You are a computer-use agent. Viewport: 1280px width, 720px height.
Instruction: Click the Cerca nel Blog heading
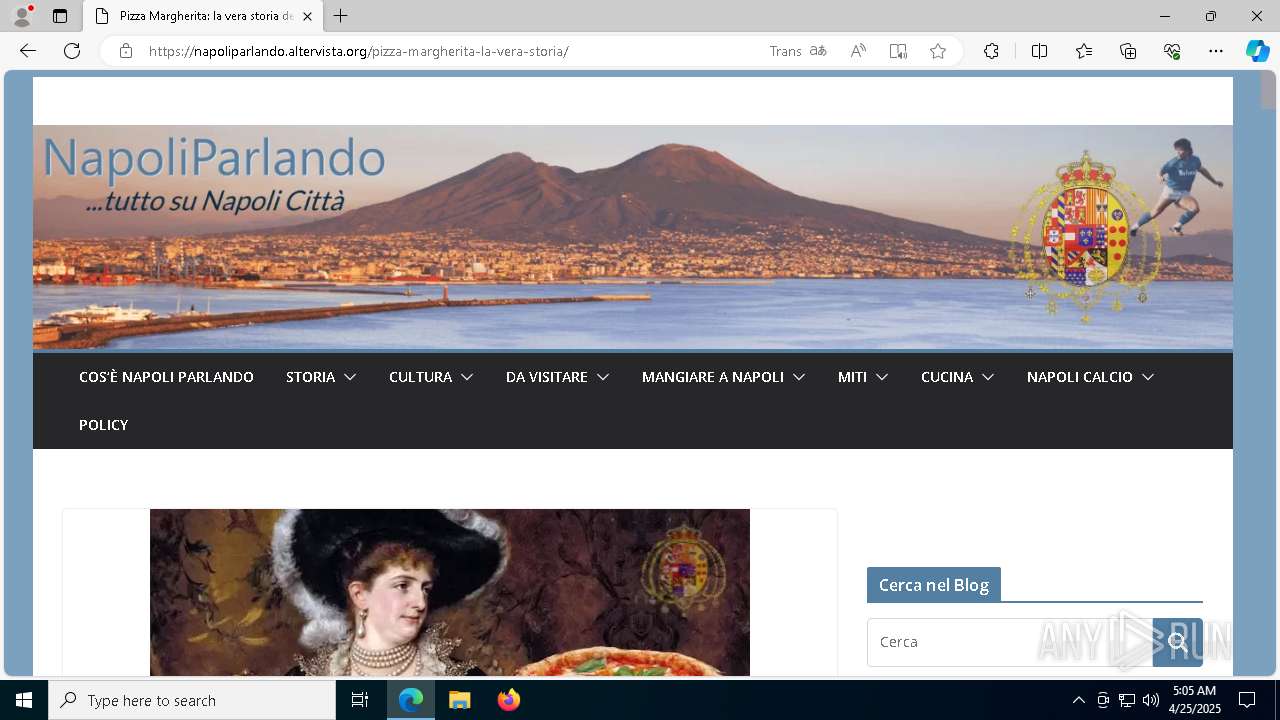(934, 585)
